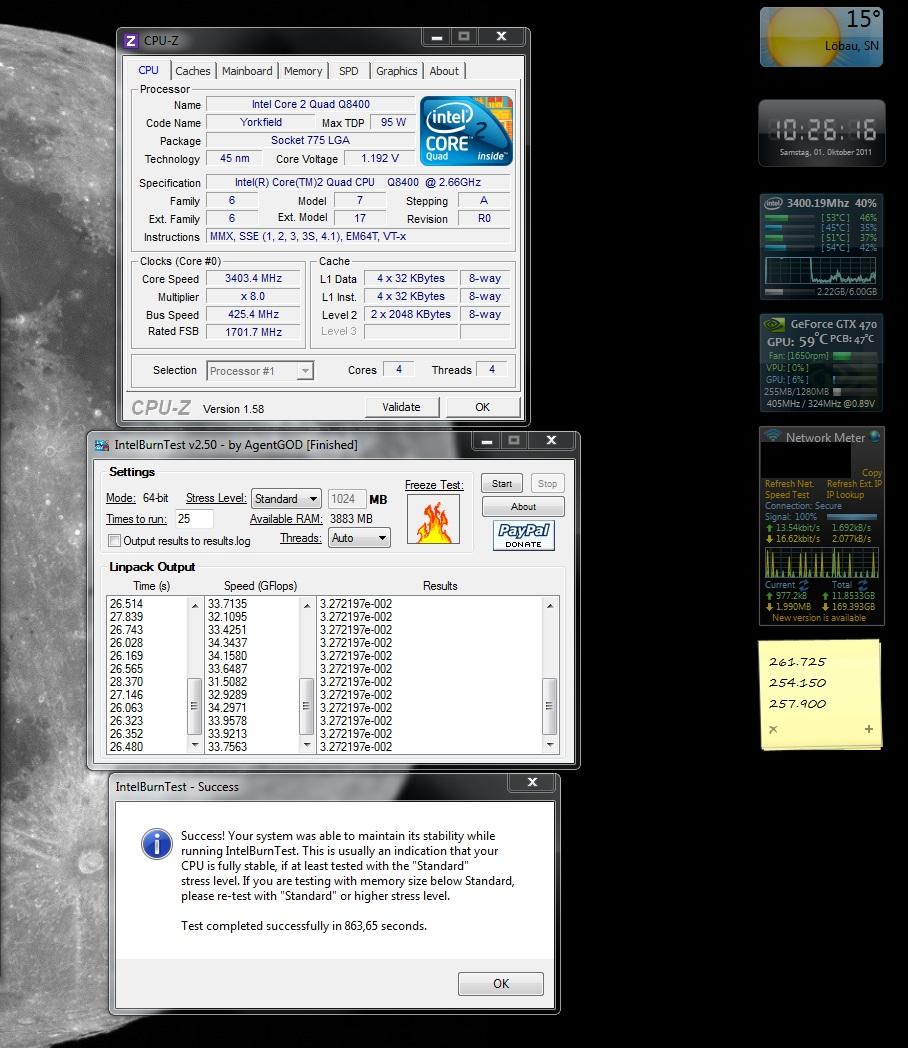Click the Signal strength bar on Network Meter
Image resolution: width=908 pixels, height=1048 pixels.
click(x=852, y=517)
